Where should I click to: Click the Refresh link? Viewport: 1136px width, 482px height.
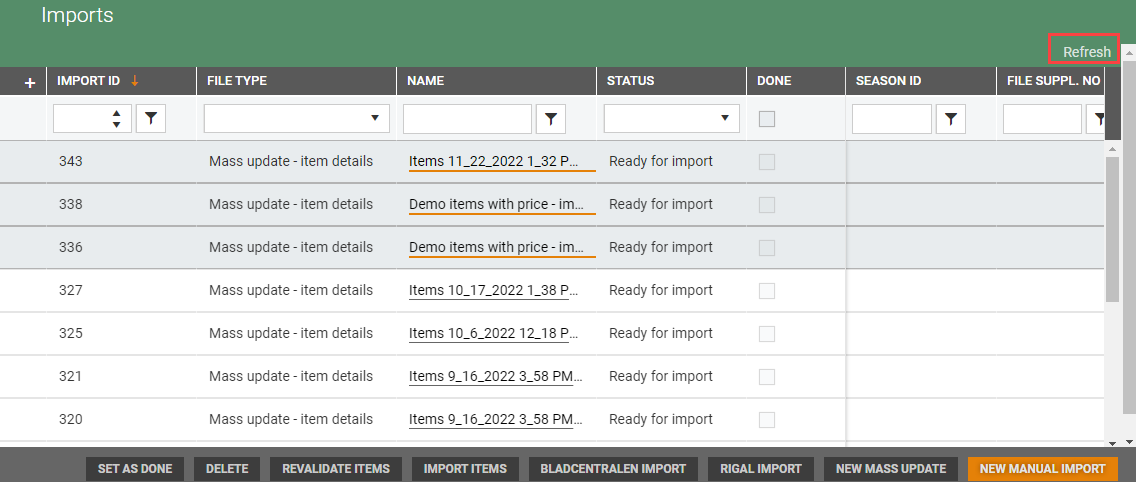[1086, 52]
